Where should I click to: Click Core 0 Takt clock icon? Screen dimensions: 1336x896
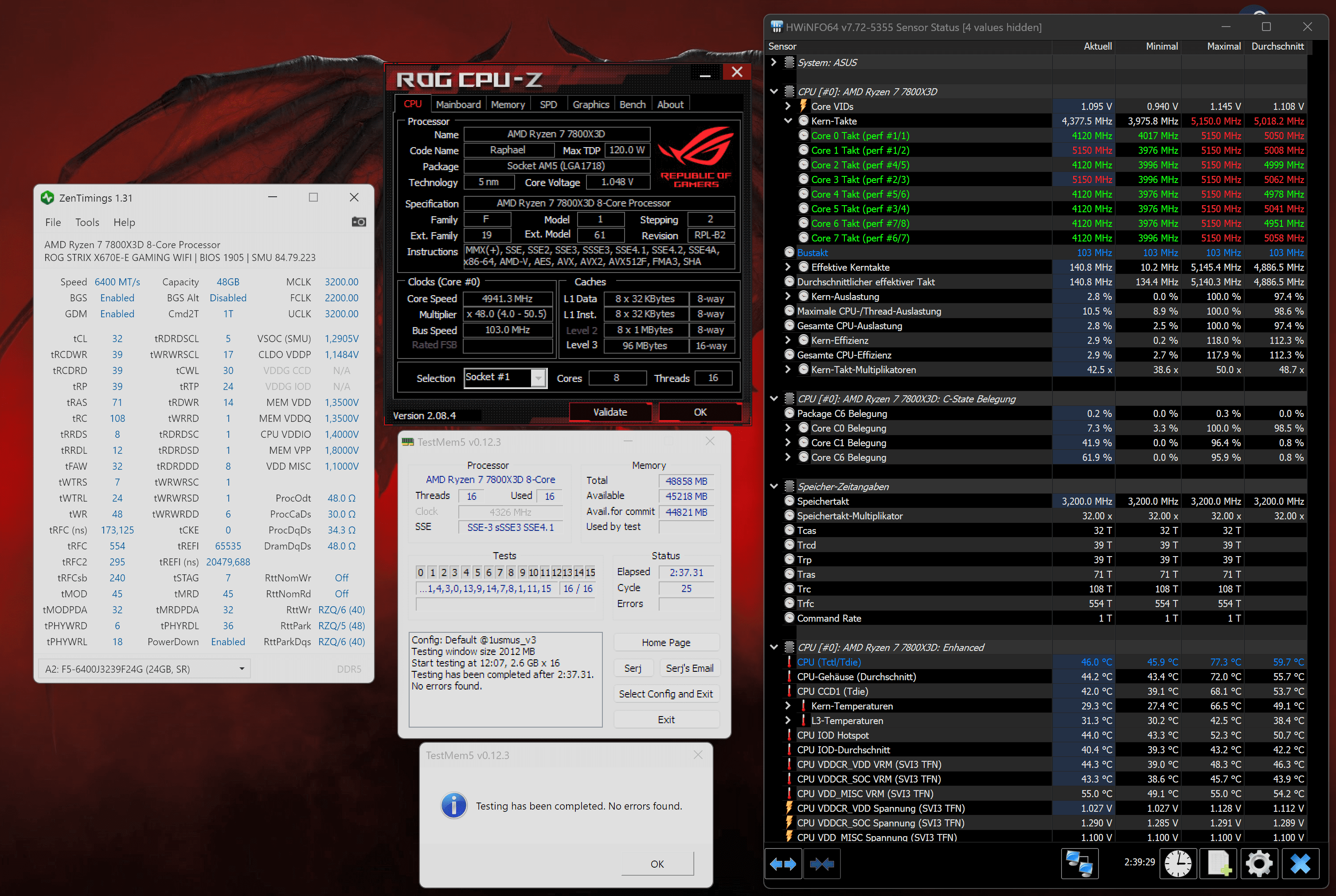click(804, 136)
